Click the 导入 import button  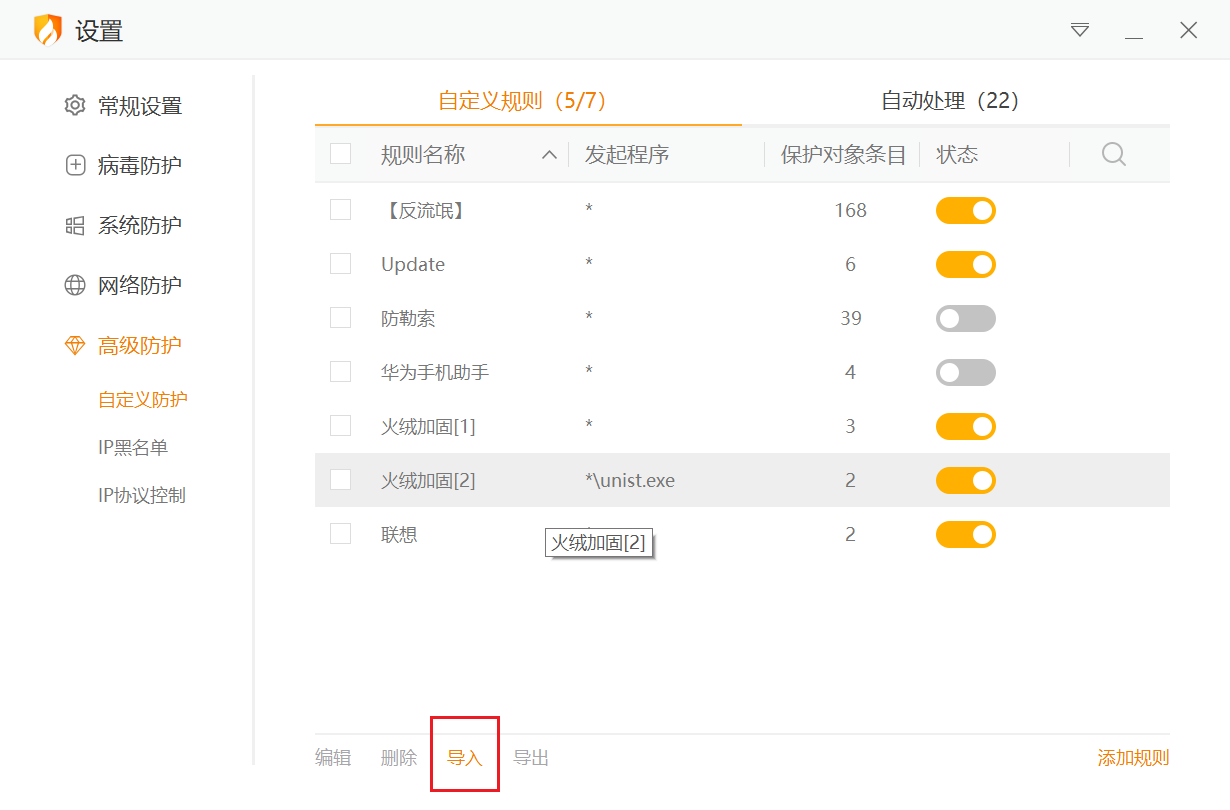(465, 758)
